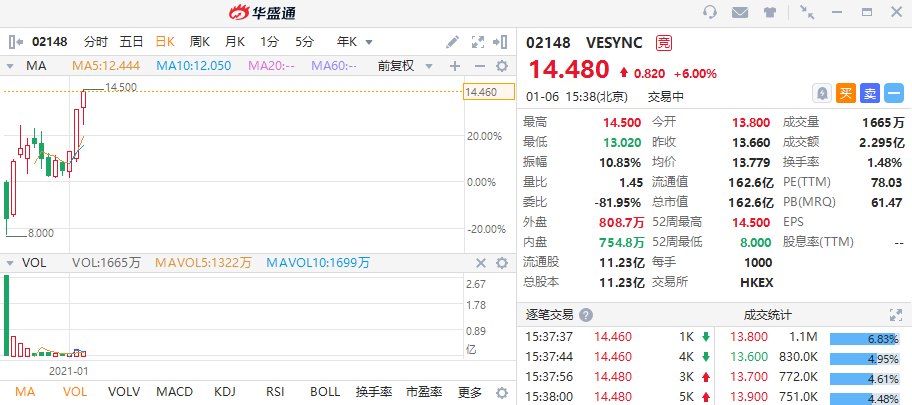
Task: Toggle MACD indicator
Action: pos(174,392)
